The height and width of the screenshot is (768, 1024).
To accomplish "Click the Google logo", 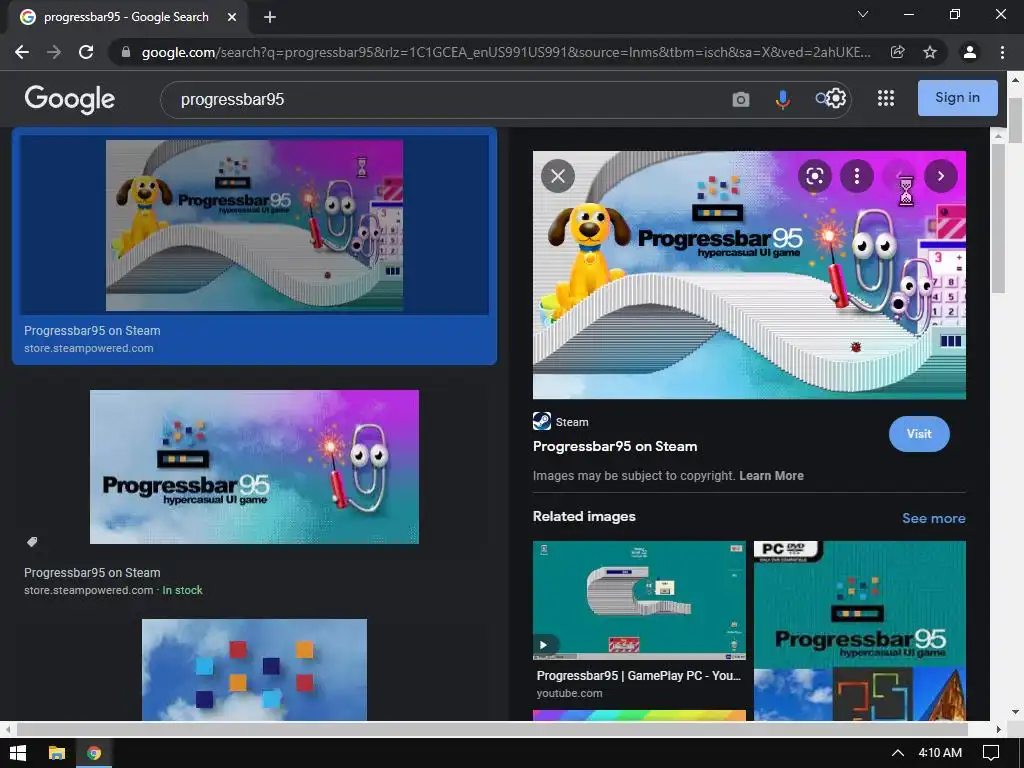I will pyautogui.click(x=70, y=99).
